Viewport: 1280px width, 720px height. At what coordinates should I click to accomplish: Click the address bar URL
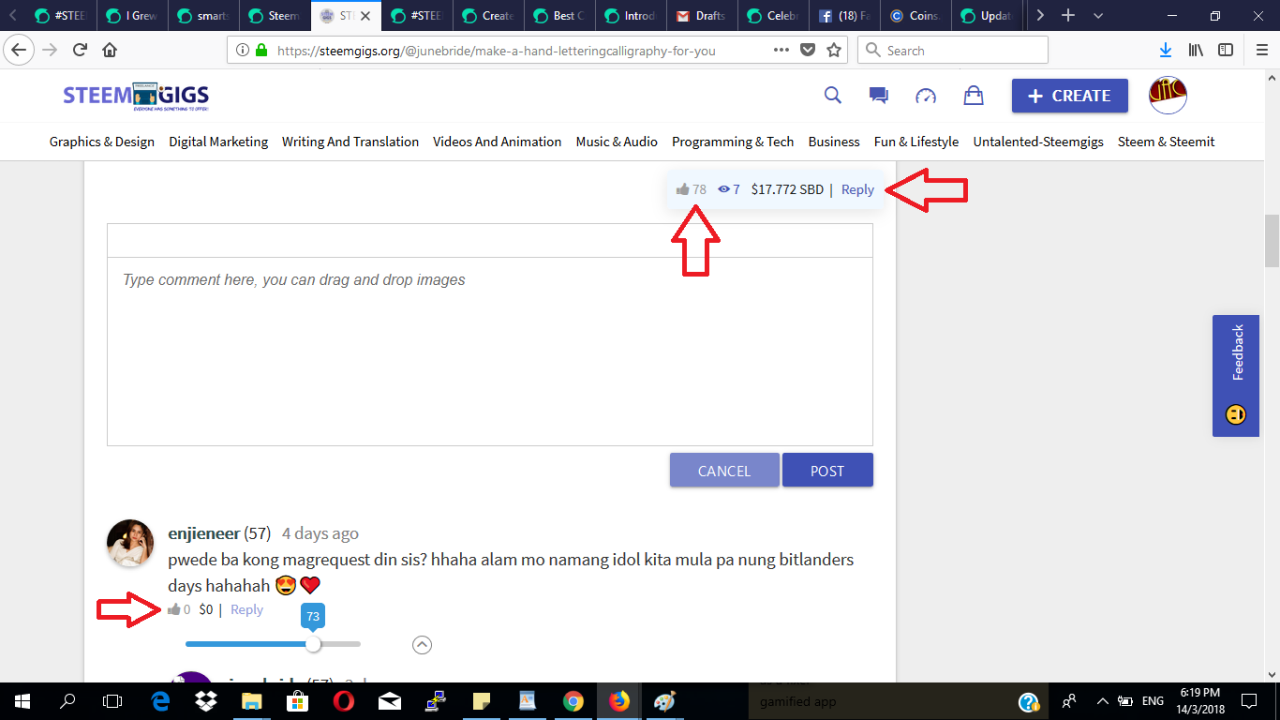[496, 50]
